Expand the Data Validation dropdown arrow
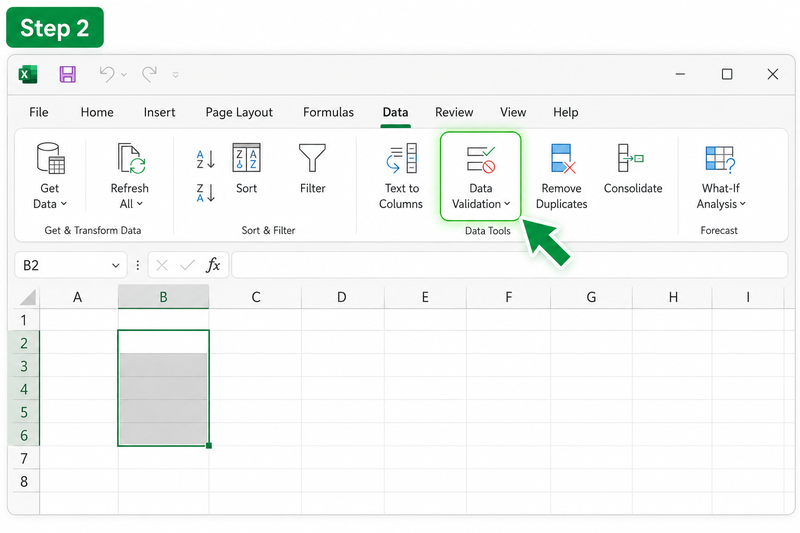This screenshot has width=800, height=533. click(x=507, y=204)
